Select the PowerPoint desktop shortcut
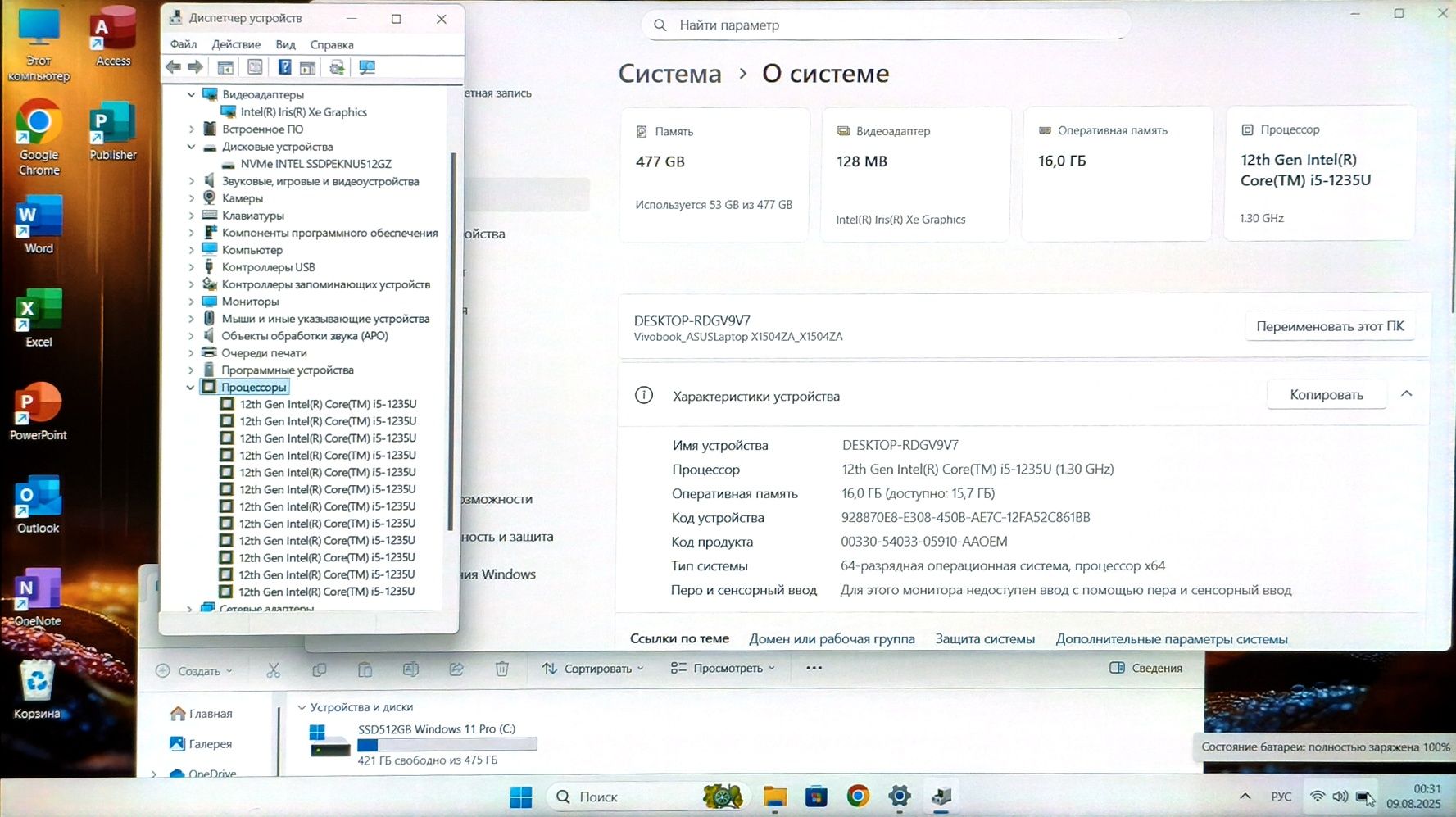The image size is (1456, 817). point(39,412)
